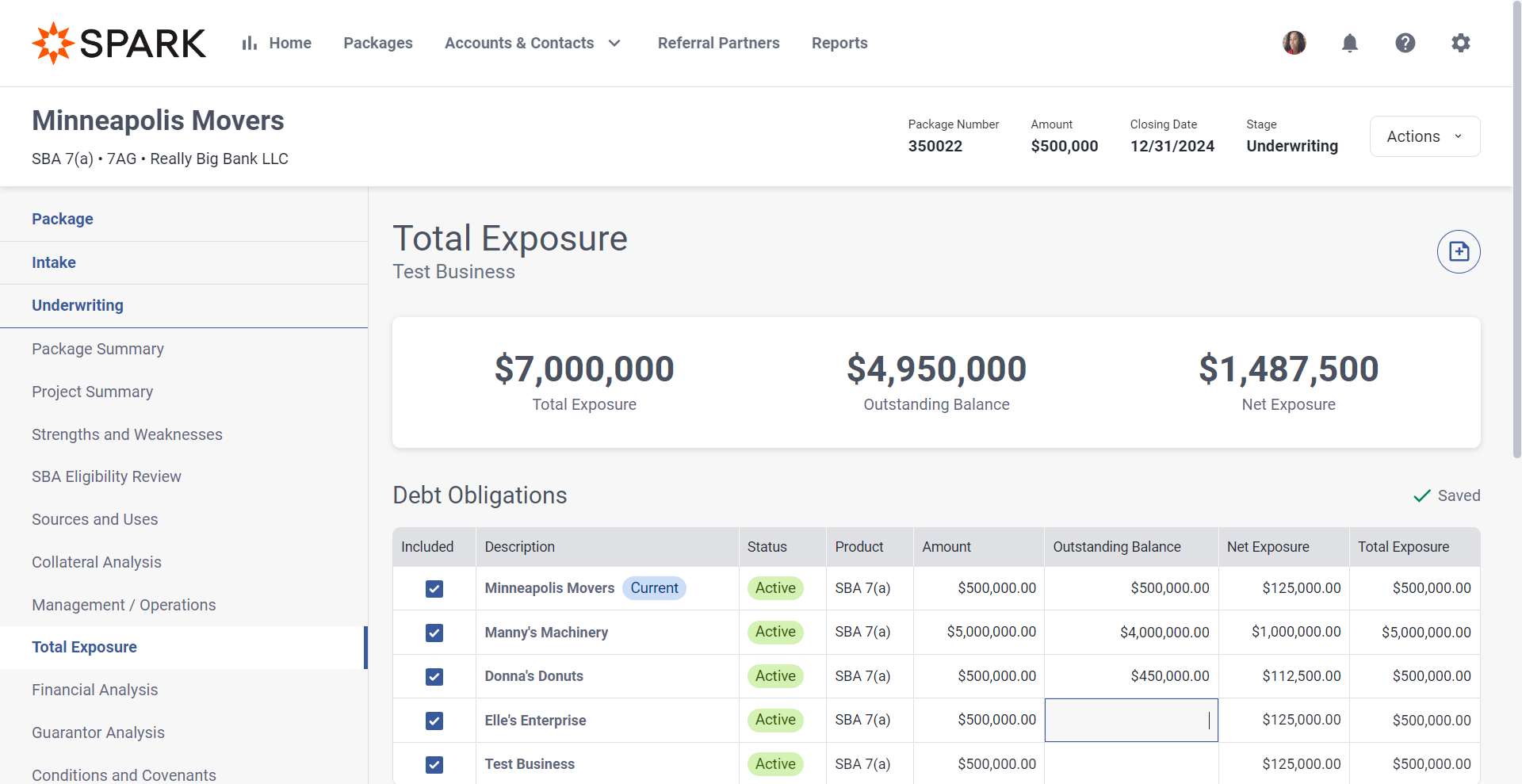Screen dimensions: 1522x784
Task: Open Project Summary in sidebar
Action: click(93, 392)
